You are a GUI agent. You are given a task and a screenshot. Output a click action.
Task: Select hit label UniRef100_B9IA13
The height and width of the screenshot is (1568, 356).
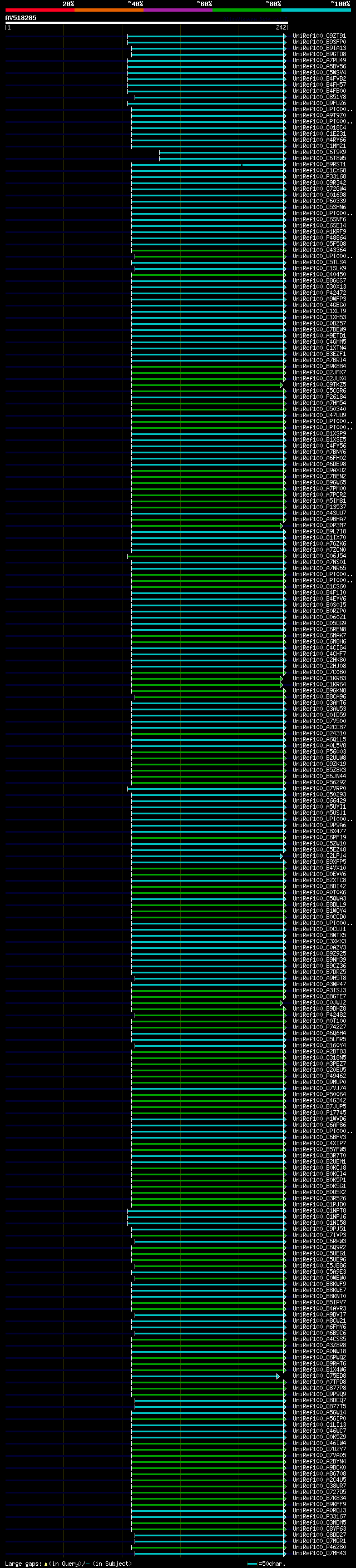click(319, 48)
